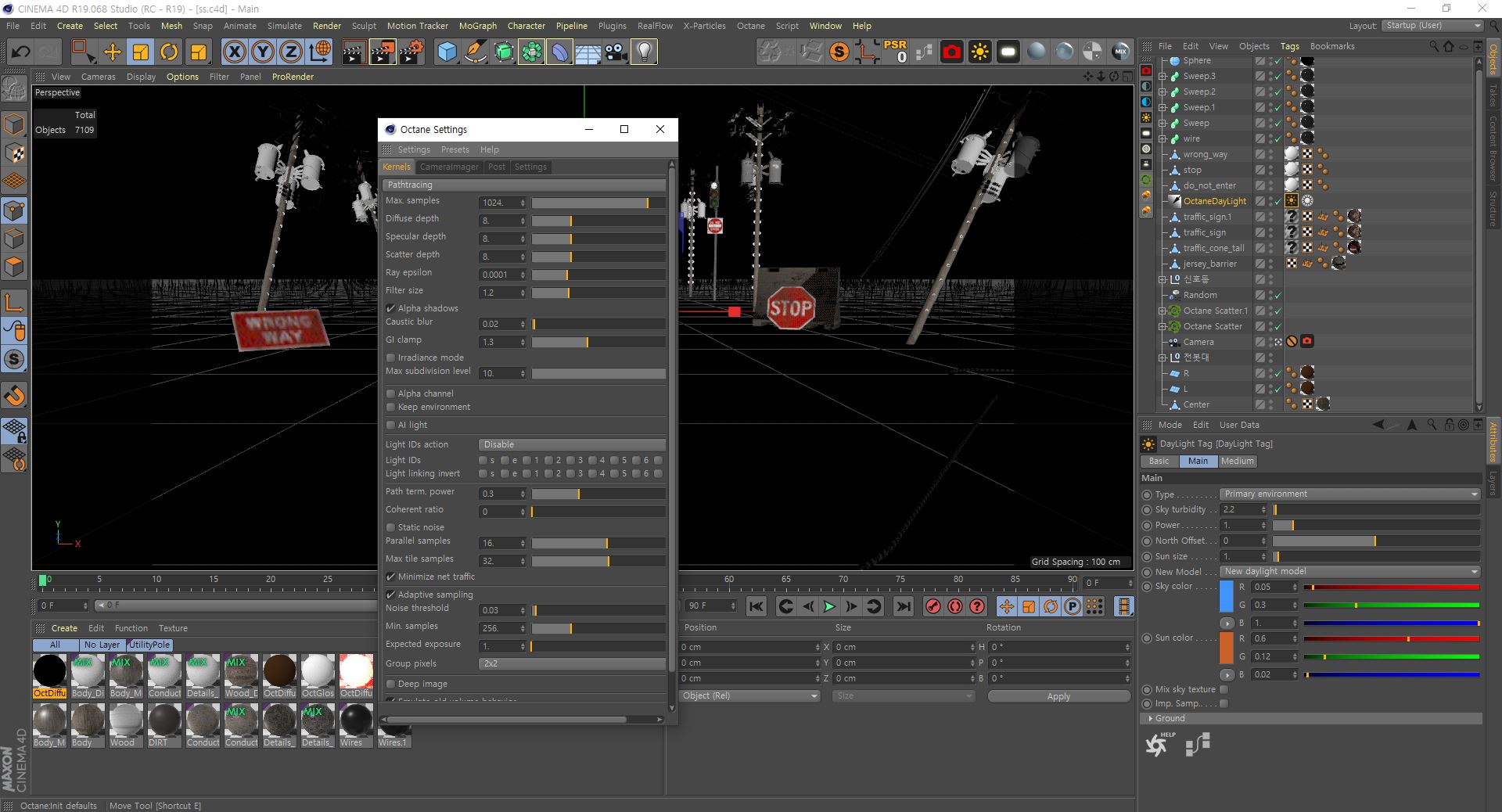Open DayLight Type Primary environment dropdown
The width and height of the screenshot is (1502, 812).
coord(1349,494)
